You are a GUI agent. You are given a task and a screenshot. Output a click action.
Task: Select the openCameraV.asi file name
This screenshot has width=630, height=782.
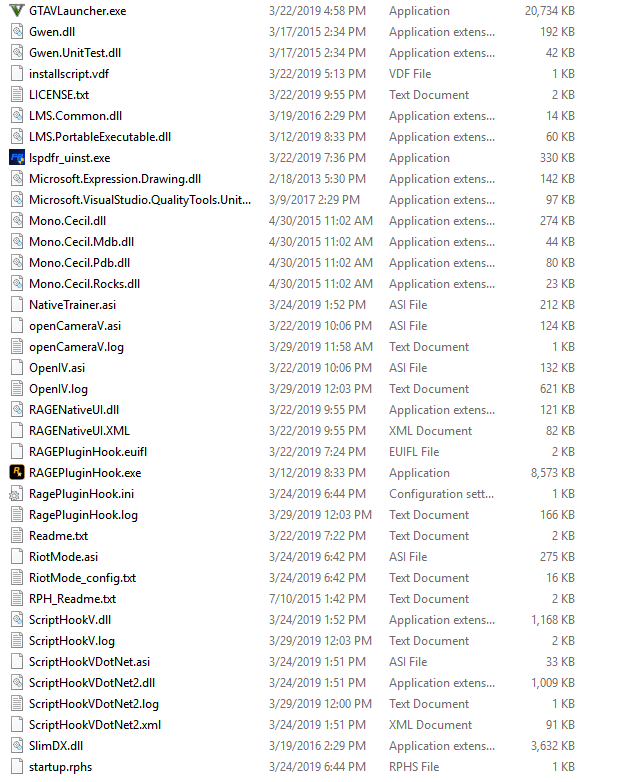coord(75,326)
